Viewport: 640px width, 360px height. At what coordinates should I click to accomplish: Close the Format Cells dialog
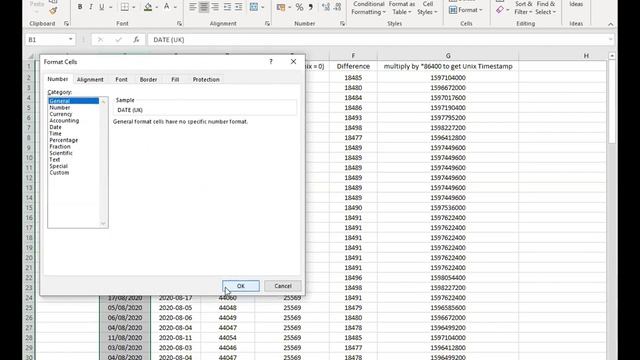tap(293, 62)
